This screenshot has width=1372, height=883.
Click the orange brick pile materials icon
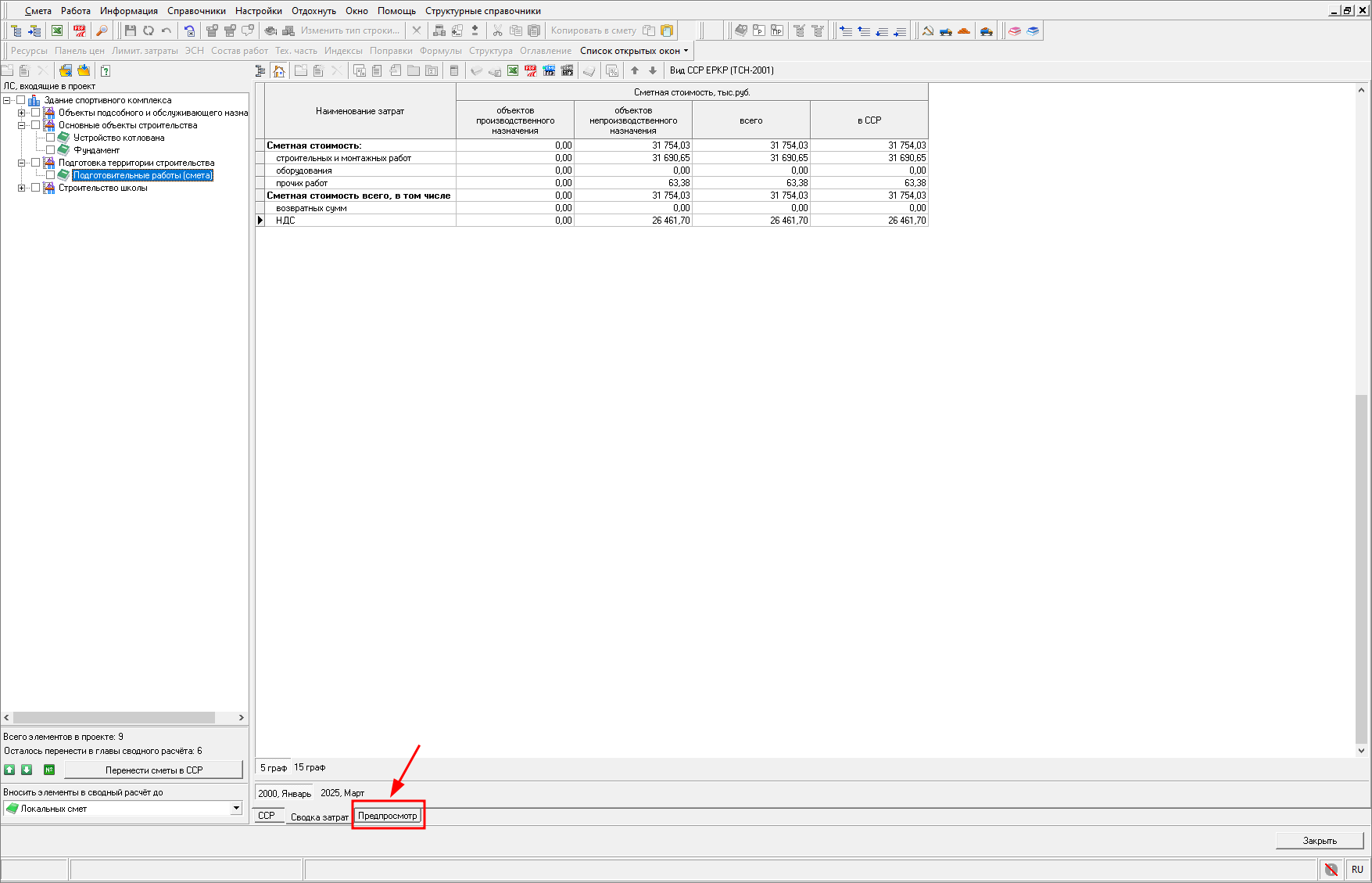pyautogui.click(x=964, y=31)
